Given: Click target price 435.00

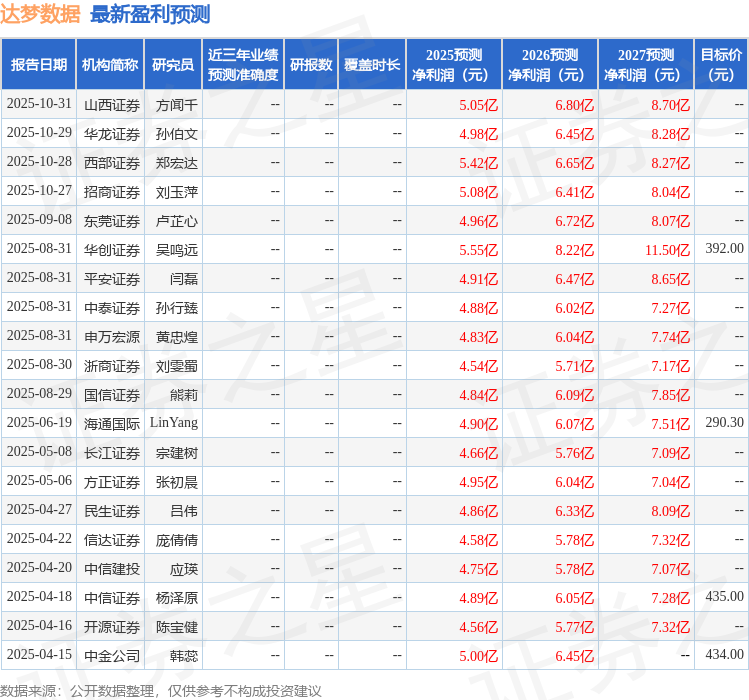Looking at the screenshot, I should (724, 596).
